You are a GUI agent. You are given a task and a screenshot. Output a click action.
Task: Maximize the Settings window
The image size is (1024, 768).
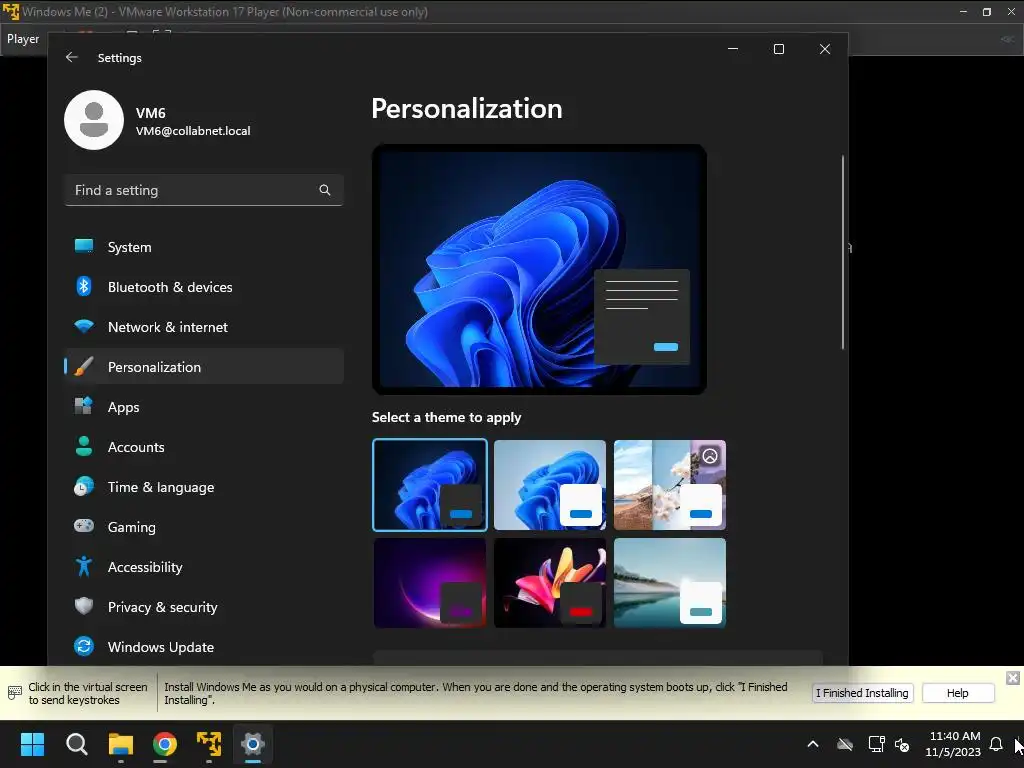point(778,49)
